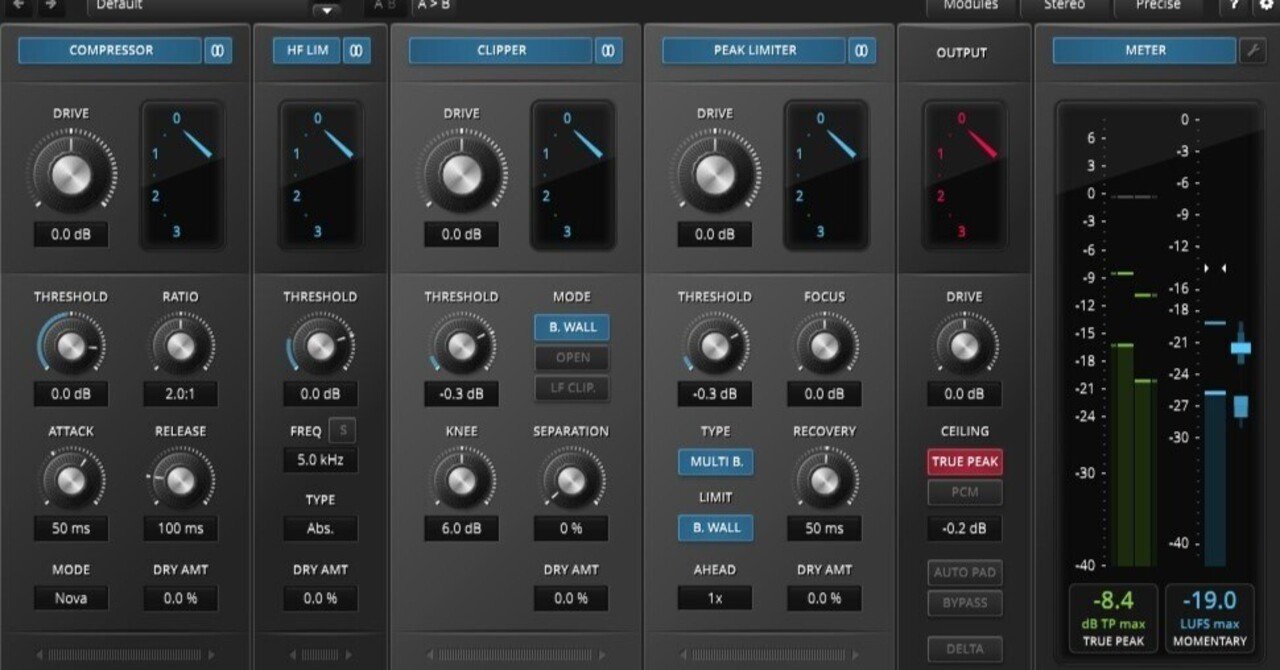This screenshot has height=670, width=1280.
Task: Click the Peak Limiter THRESHOLD knob
Action: pyautogui.click(x=715, y=347)
